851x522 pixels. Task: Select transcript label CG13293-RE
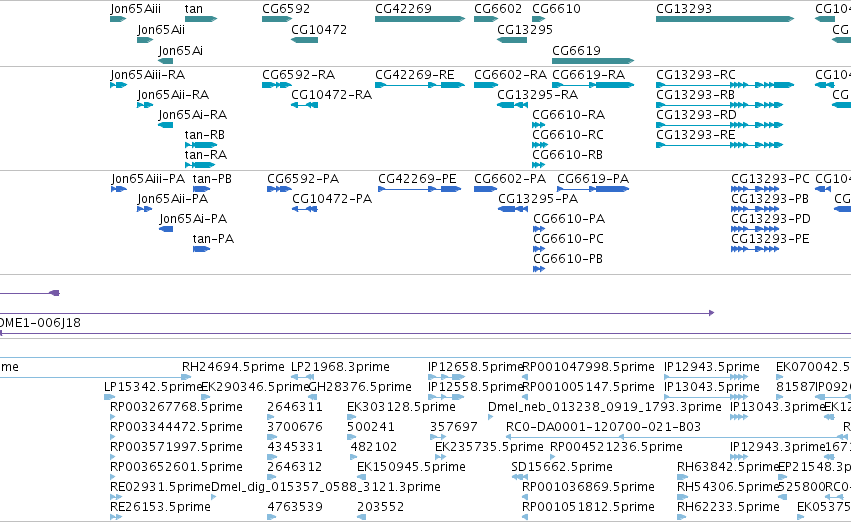point(696,135)
